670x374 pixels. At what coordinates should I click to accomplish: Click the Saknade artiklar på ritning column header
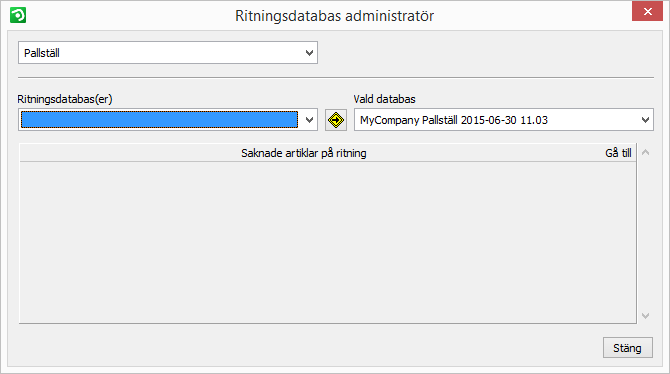303,153
